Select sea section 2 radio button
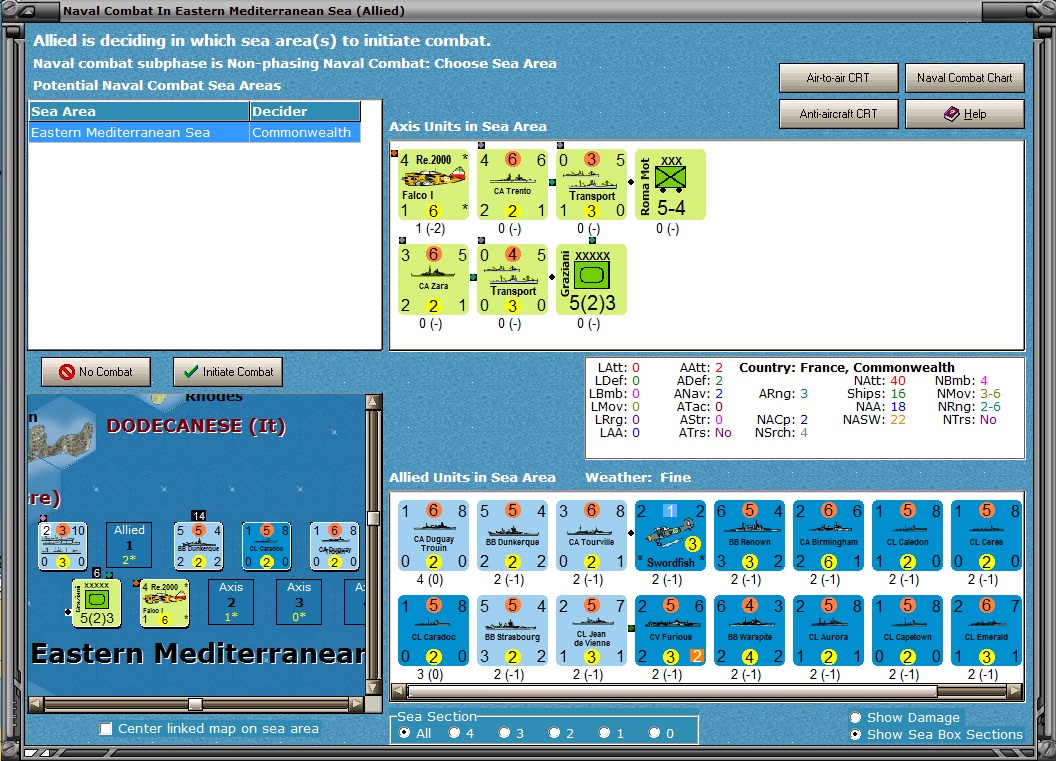The height and width of the screenshot is (761, 1056). pyautogui.click(x=554, y=733)
